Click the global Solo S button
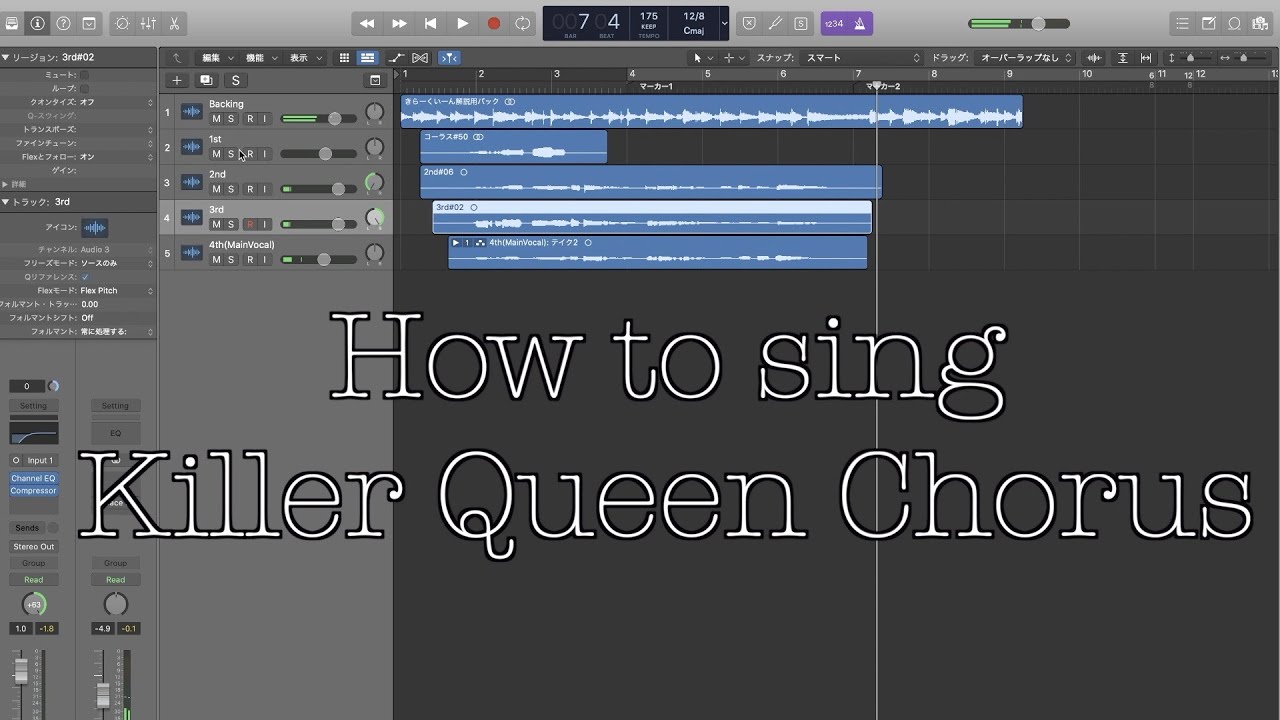This screenshot has width=1280, height=720. (236, 80)
